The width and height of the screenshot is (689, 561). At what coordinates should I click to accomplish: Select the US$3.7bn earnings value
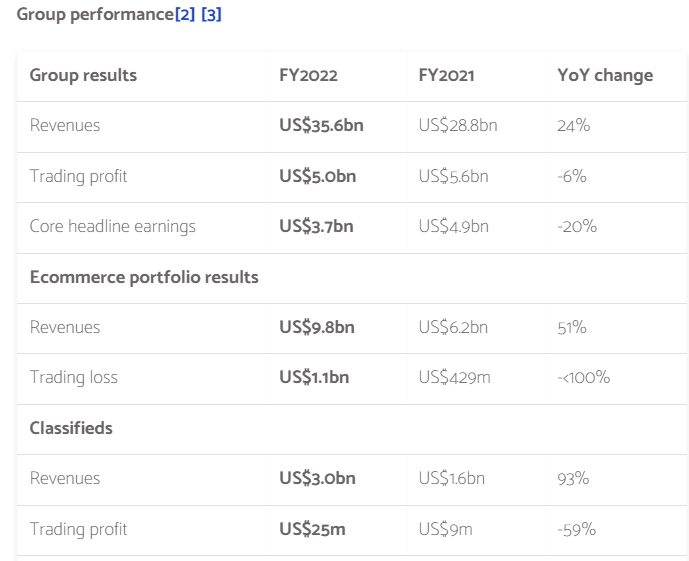coord(316,227)
